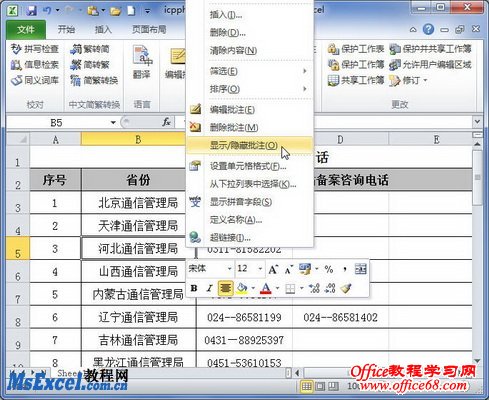The height and width of the screenshot is (400, 489).
Task: Click 共享工作簿 share workbook
Action: (356, 80)
